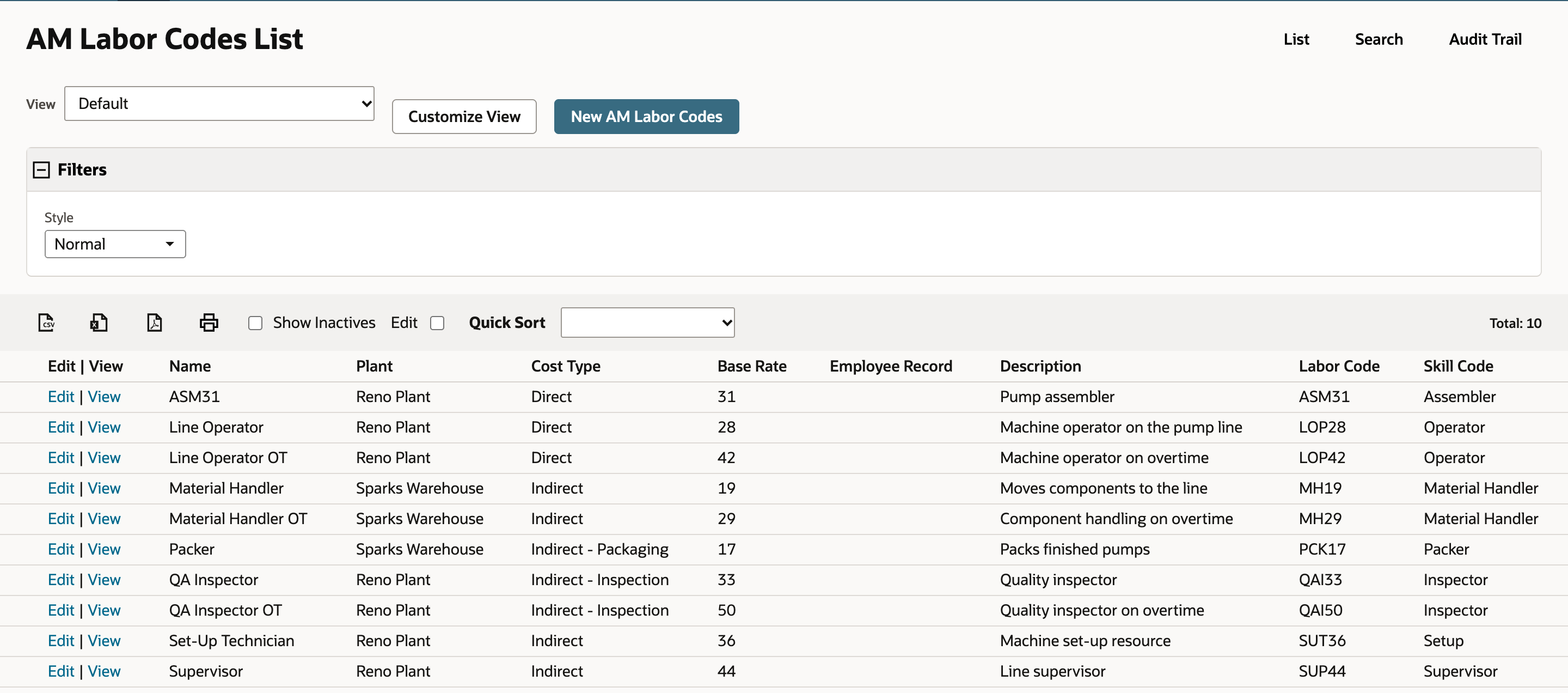Edit the ASM31 labor code
Screen dimensions: 1568x693
coord(61,397)
